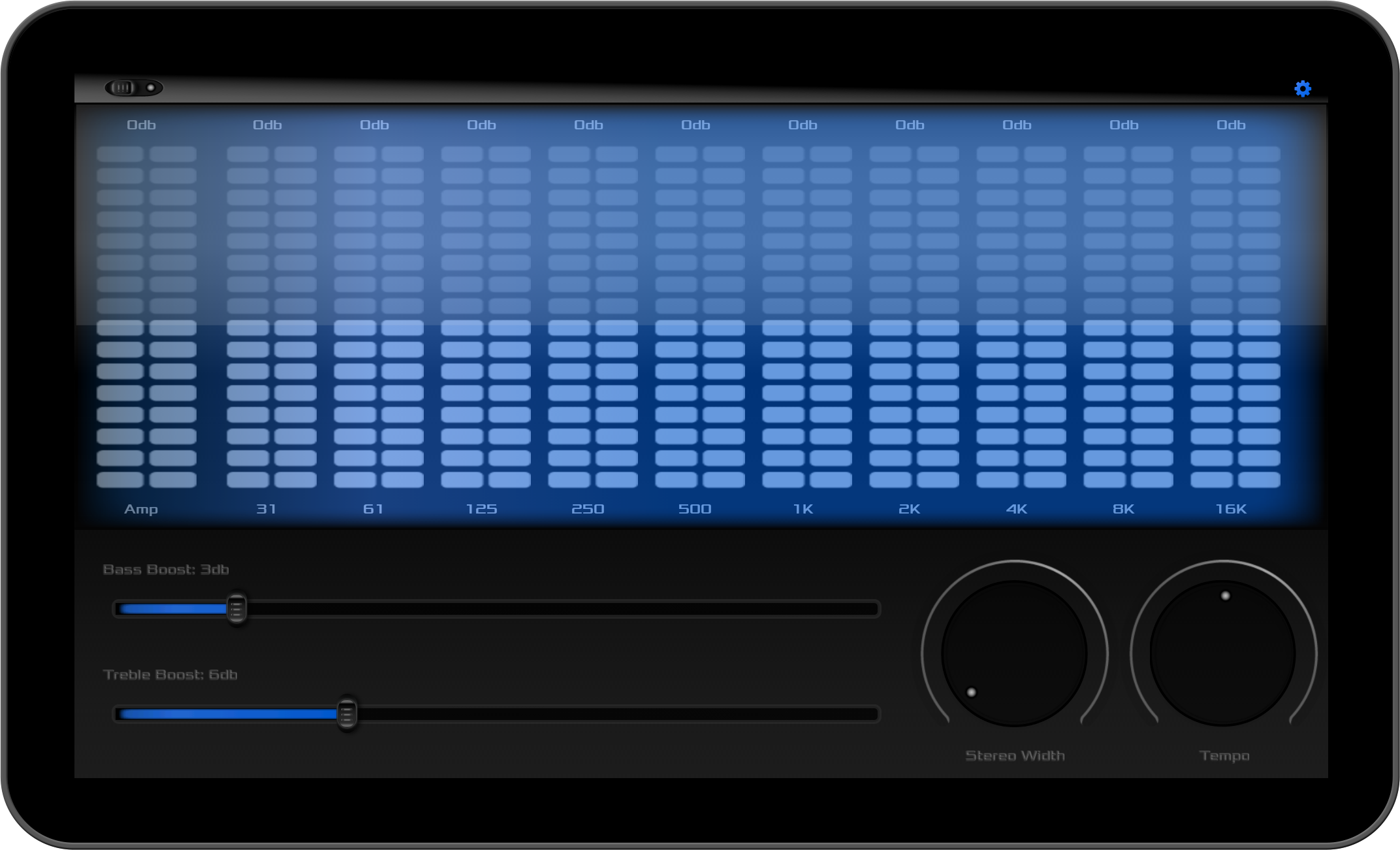Click the Treble Boost: 6db label
This screenshot has height=850, width=1400.
point(170,675)
